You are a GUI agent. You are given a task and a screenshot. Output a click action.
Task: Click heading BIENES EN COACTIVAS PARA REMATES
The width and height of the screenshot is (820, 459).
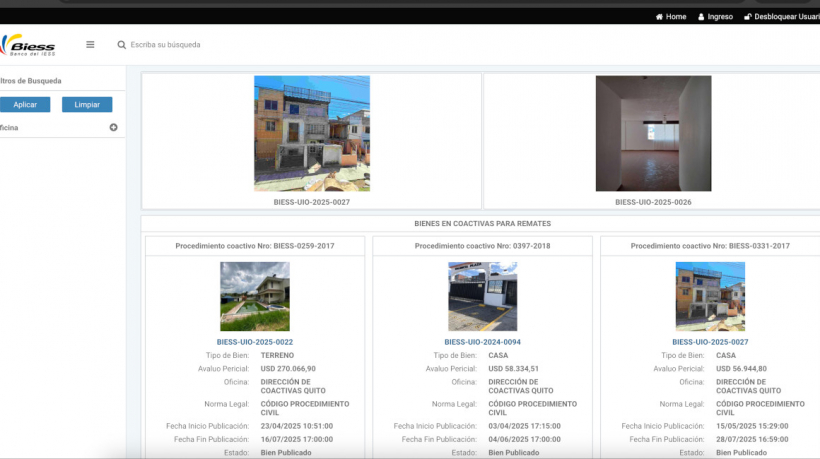pos(482,224)
